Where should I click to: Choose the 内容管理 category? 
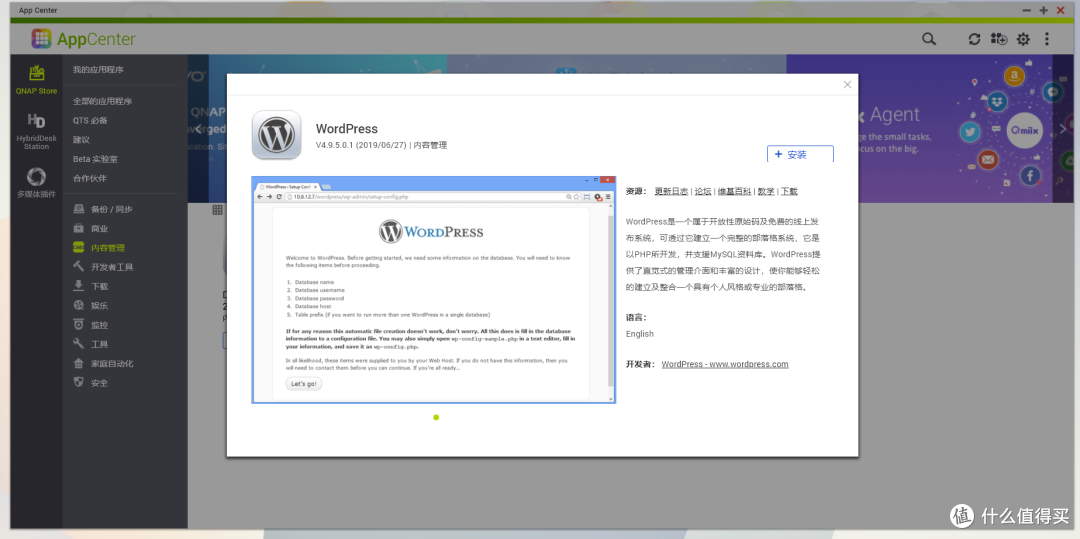[108, 248]
